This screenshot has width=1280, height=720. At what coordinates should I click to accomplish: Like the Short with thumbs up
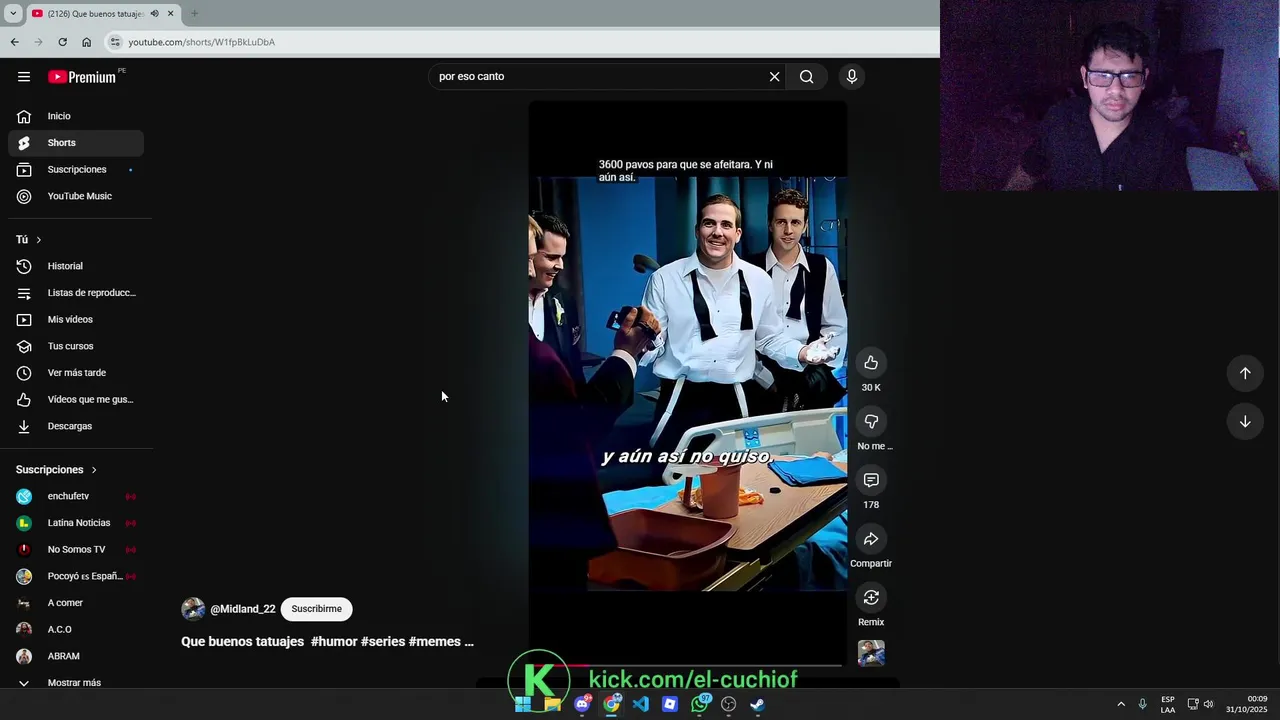coord(871,363)
